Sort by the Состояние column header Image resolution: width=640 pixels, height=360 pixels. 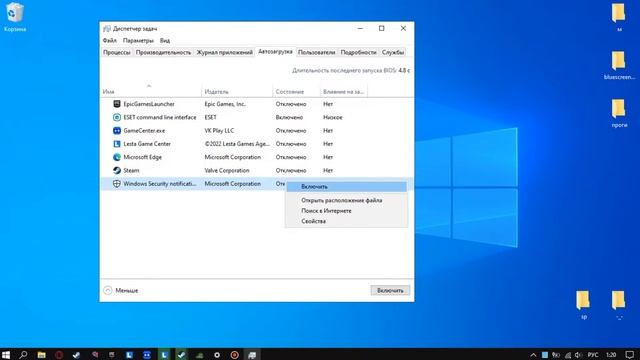(x=296, y=91)
